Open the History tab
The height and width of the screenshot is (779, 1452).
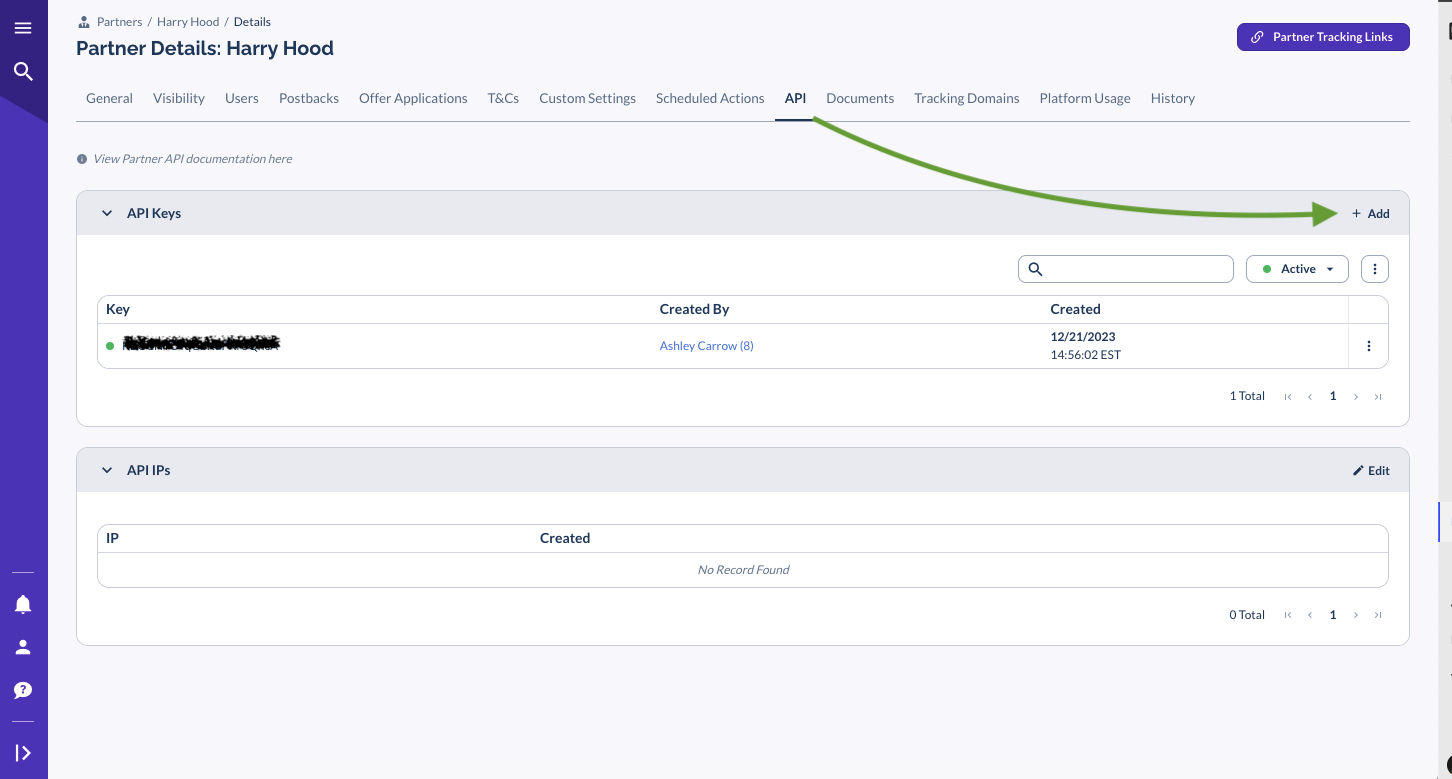(x=1172, y=98)
